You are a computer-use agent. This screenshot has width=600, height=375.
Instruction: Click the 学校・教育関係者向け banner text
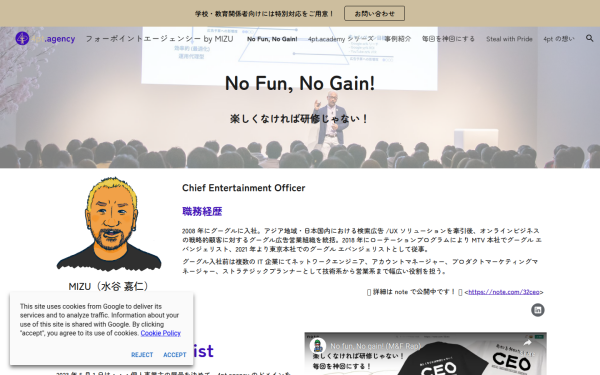pyautogui.click(x=264, y=14)
